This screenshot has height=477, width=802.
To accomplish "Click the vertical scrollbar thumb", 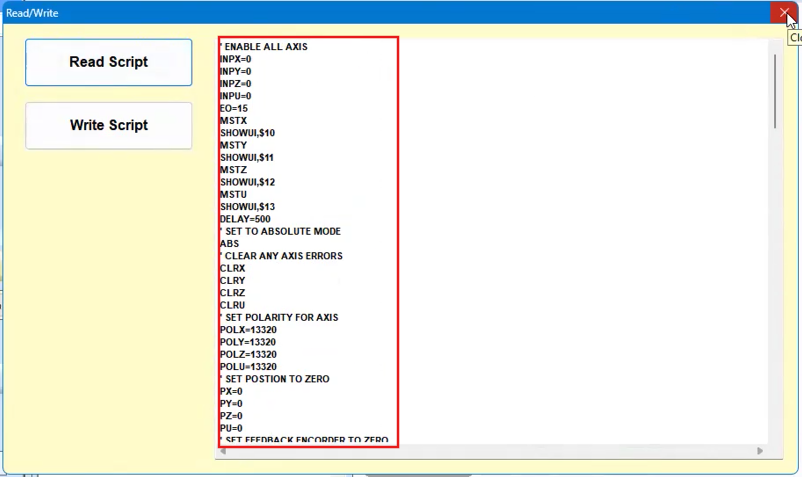I will [775, 91].
